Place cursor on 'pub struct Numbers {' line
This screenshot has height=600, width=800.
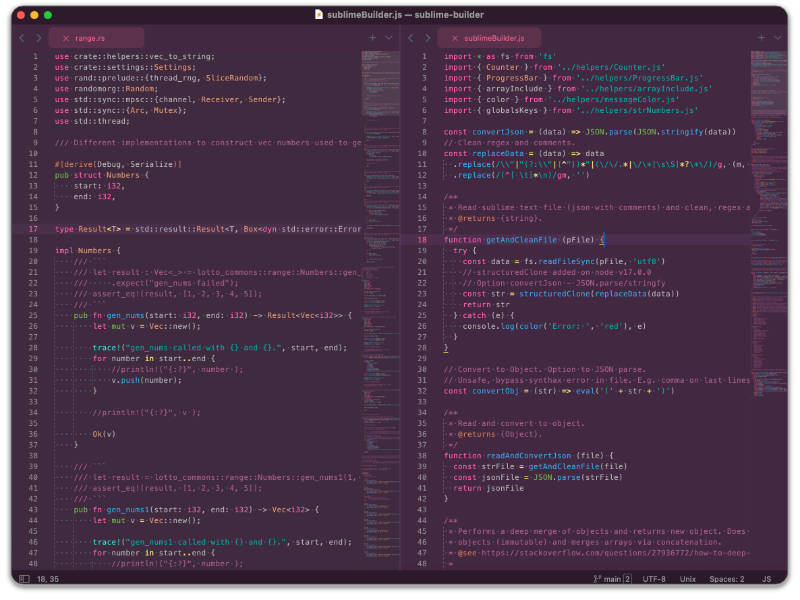(x=102, y=175)
